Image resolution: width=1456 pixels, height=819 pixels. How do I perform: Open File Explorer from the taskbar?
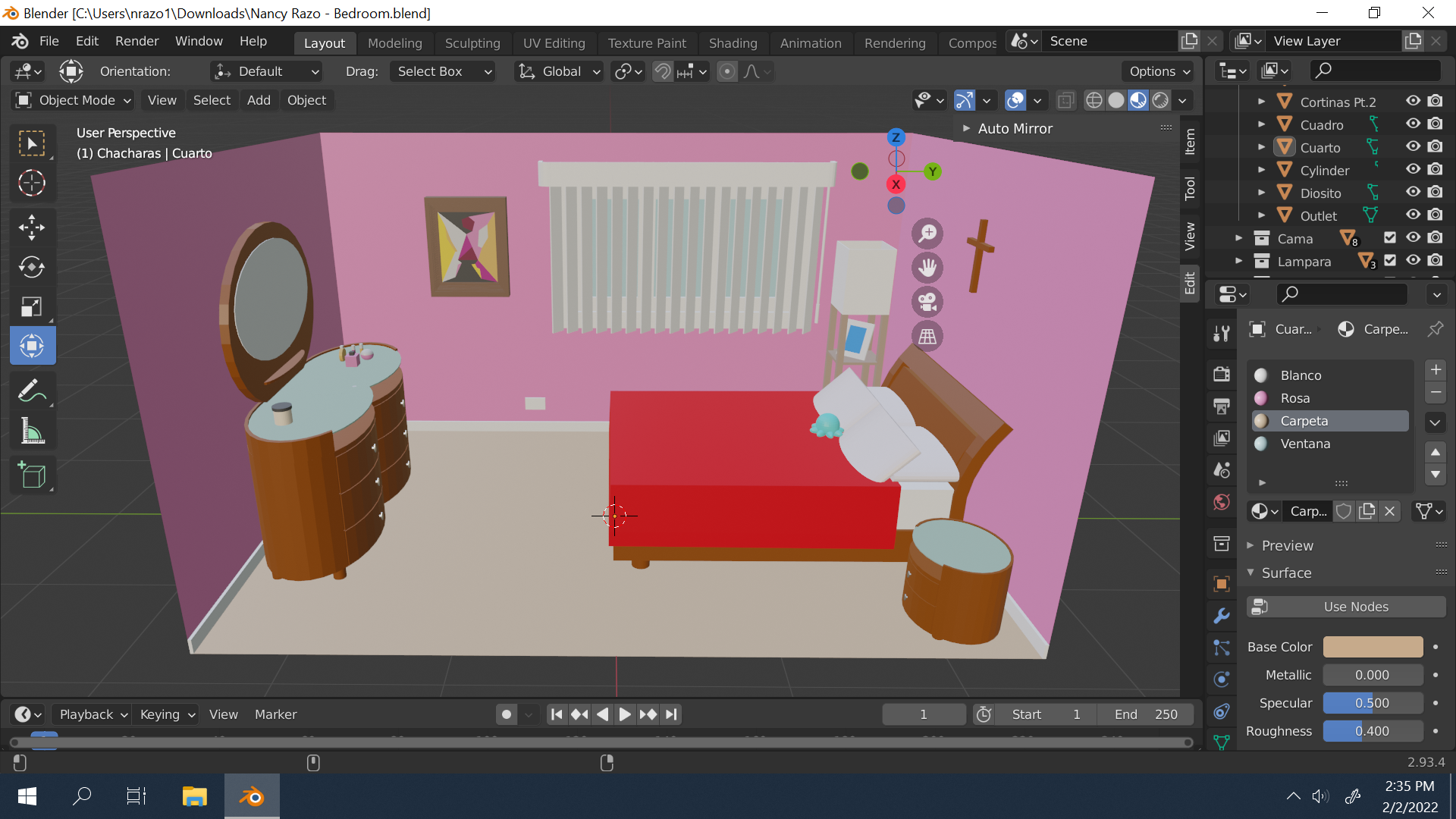[x=195, y=796]
